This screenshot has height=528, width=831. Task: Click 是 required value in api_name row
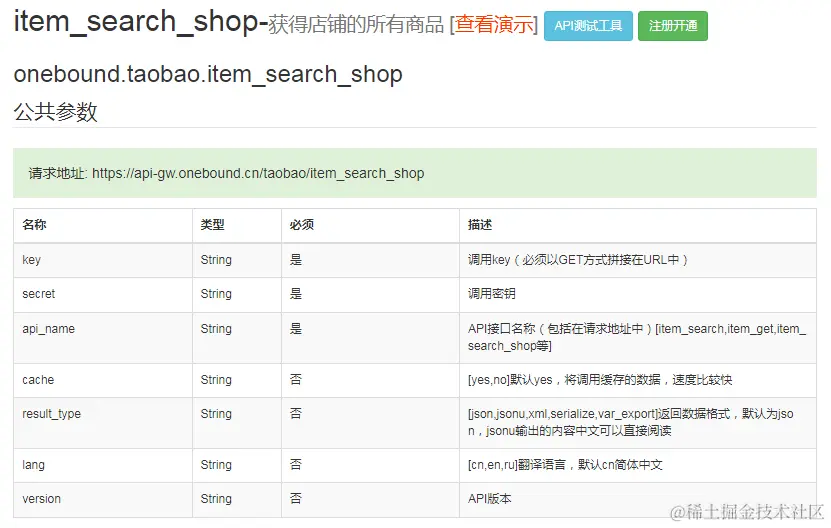coord(296,329)
